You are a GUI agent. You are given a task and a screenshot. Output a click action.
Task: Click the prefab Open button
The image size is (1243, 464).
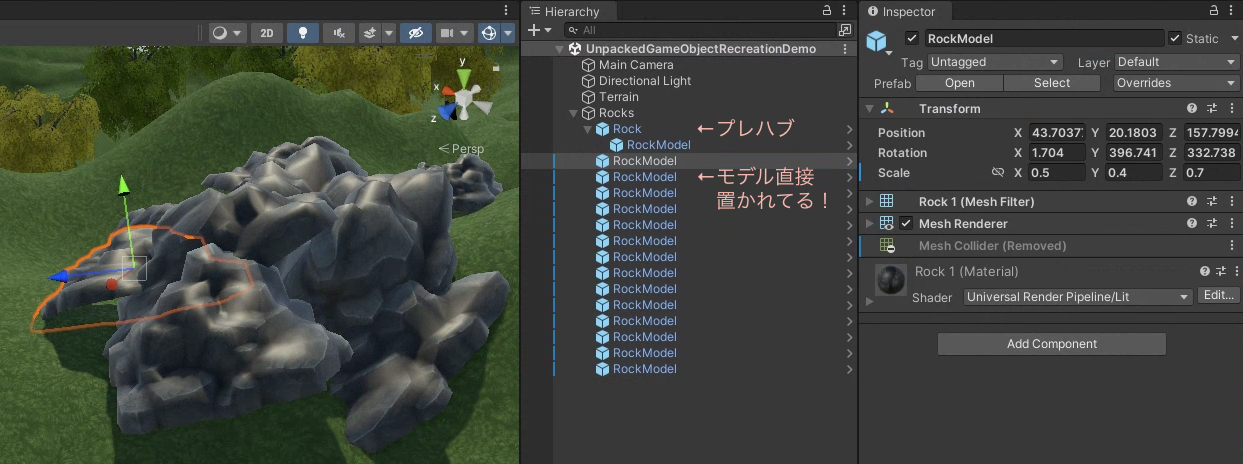tap(959, 83)
